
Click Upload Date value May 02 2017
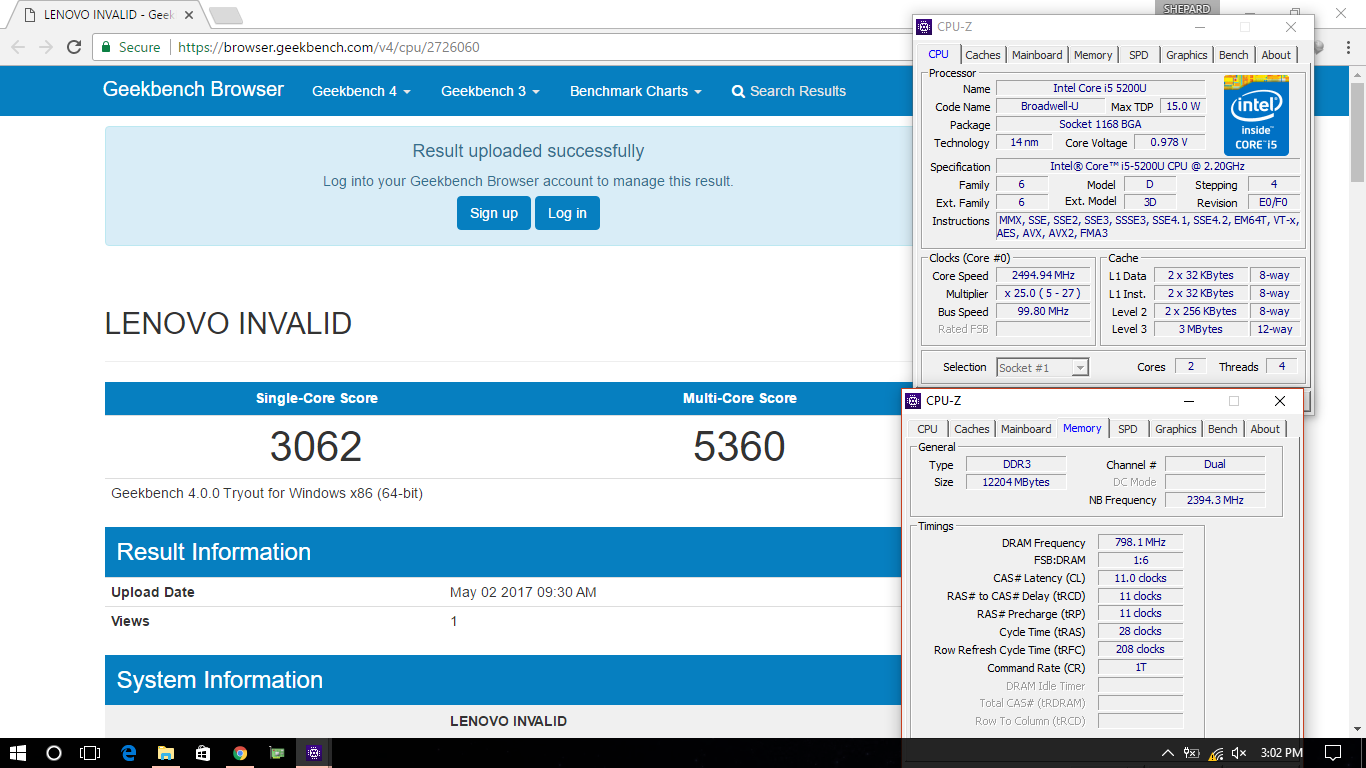coord(523,592)
